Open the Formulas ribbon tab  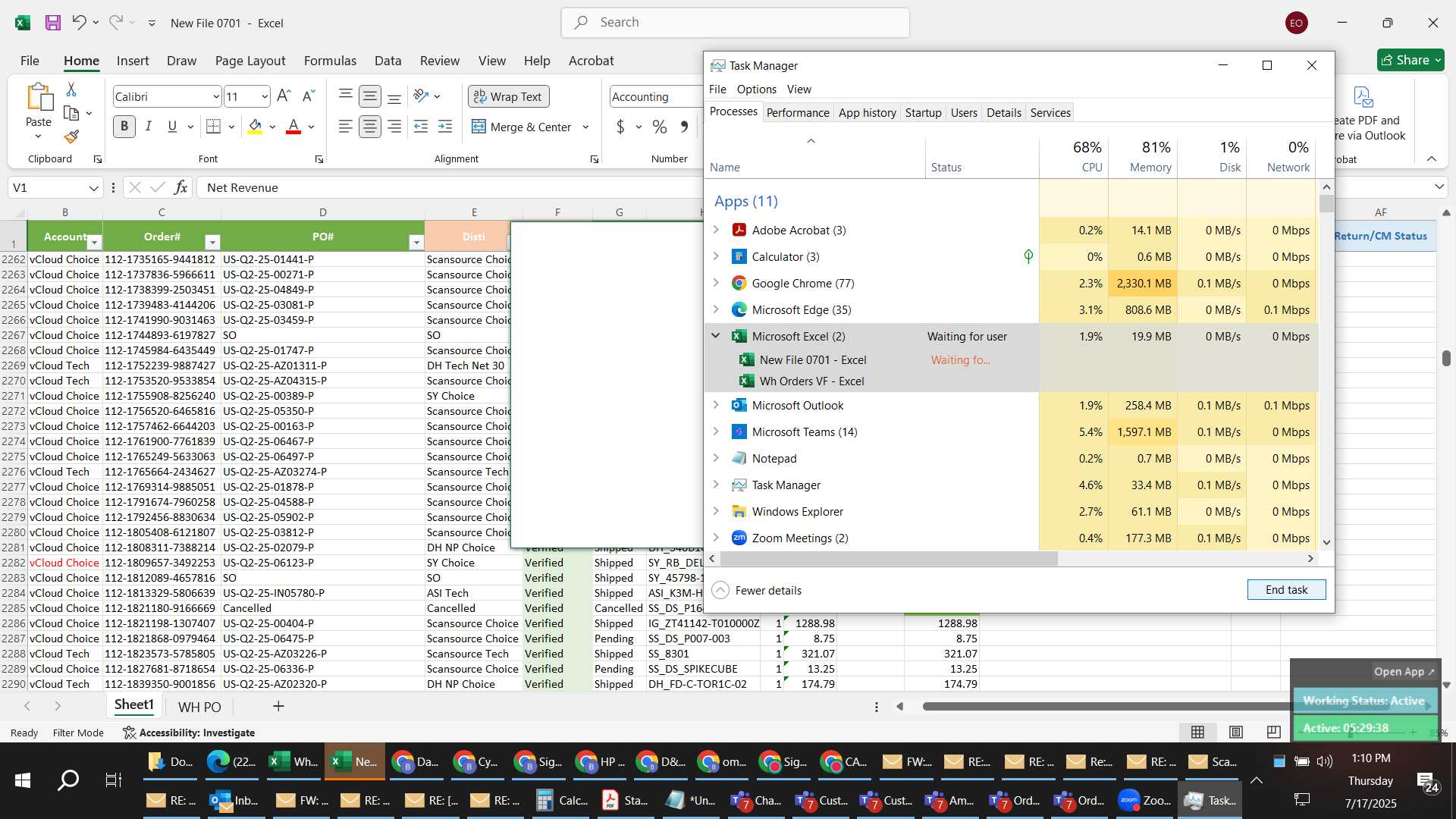point(330,61)
